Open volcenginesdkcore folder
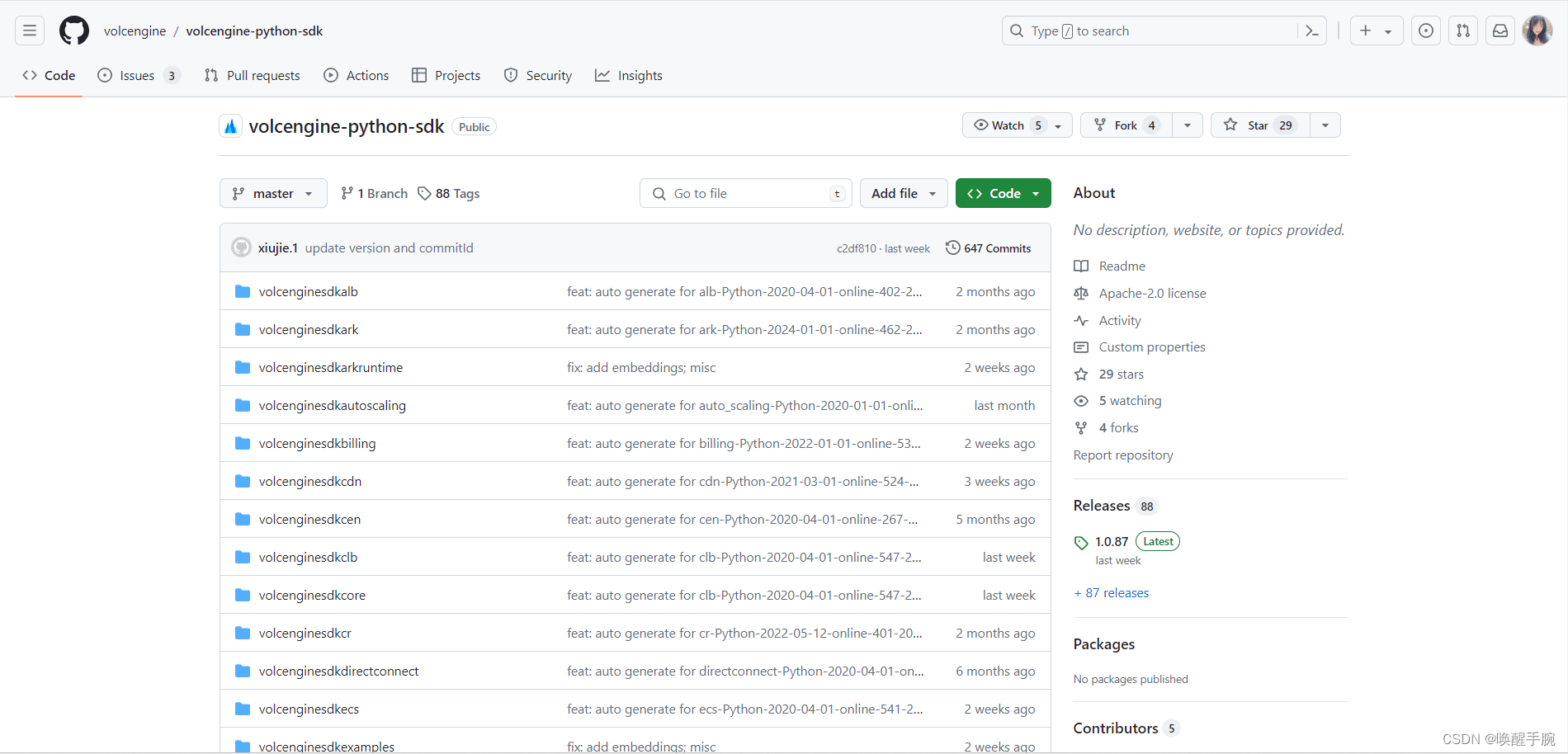Screen dimensions: 1568x754 pos(312,596)
